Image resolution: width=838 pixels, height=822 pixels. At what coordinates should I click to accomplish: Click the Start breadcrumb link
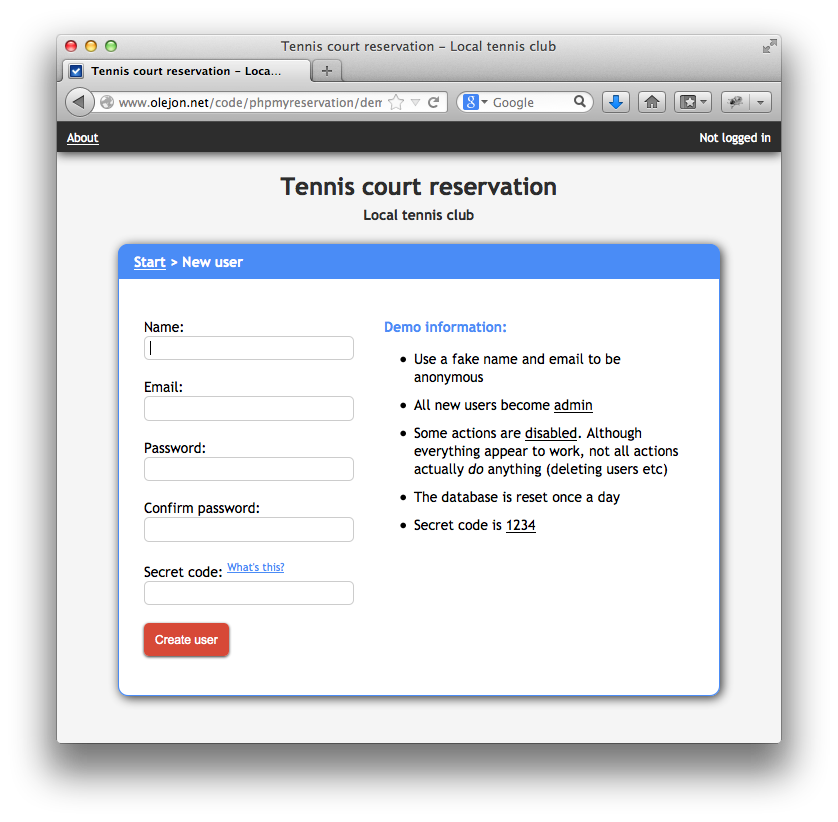click(149, 262)
